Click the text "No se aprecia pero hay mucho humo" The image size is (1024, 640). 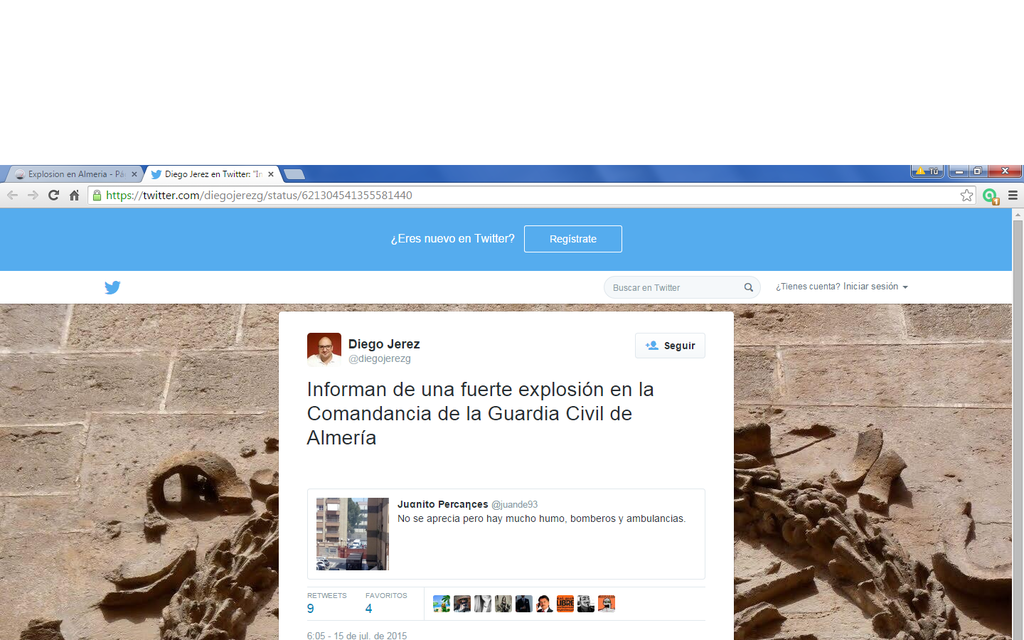pyautogui.click(x=481, y=519)
